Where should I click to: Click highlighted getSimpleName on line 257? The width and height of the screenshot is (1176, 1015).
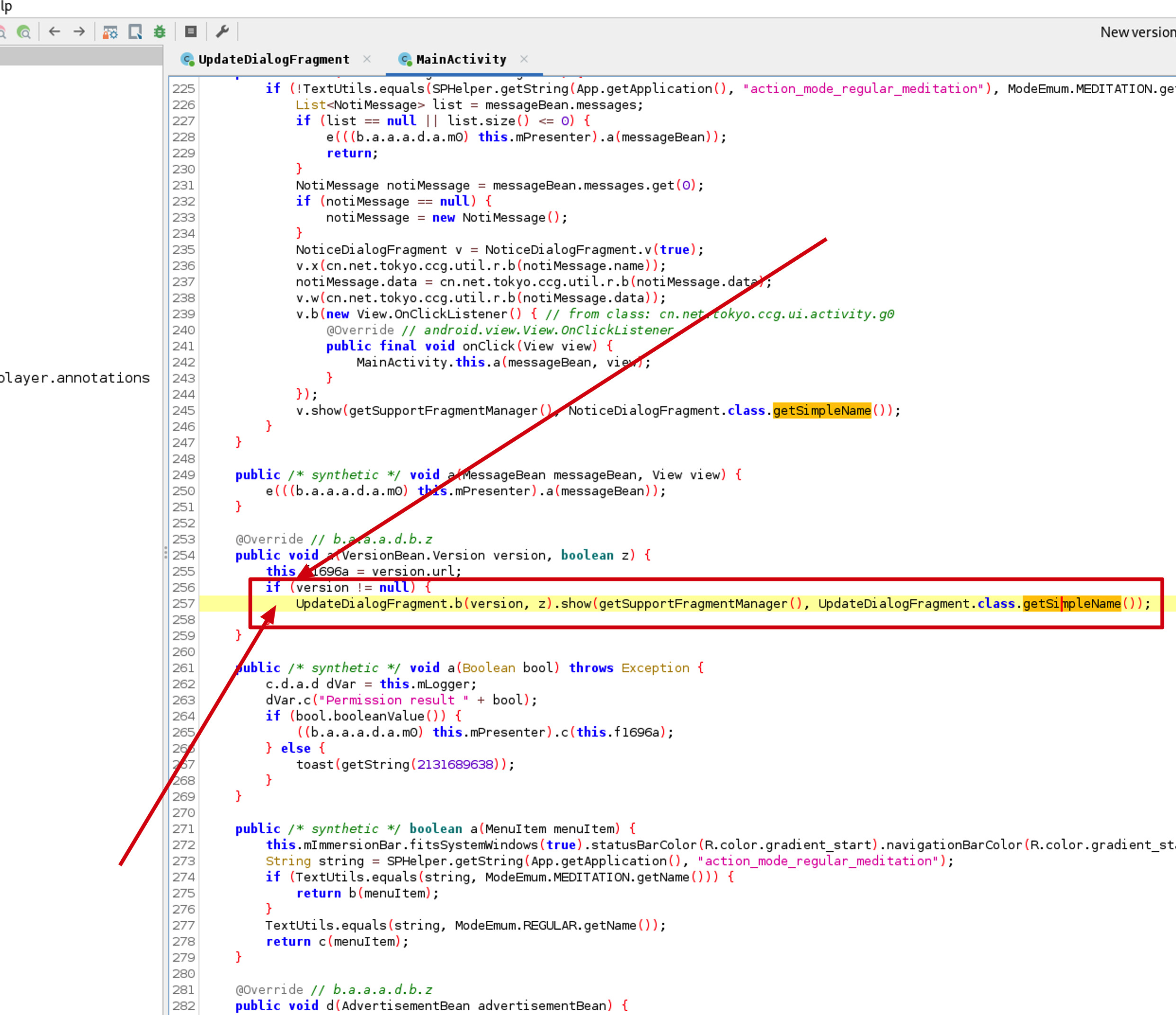[x=1072, y=604]
